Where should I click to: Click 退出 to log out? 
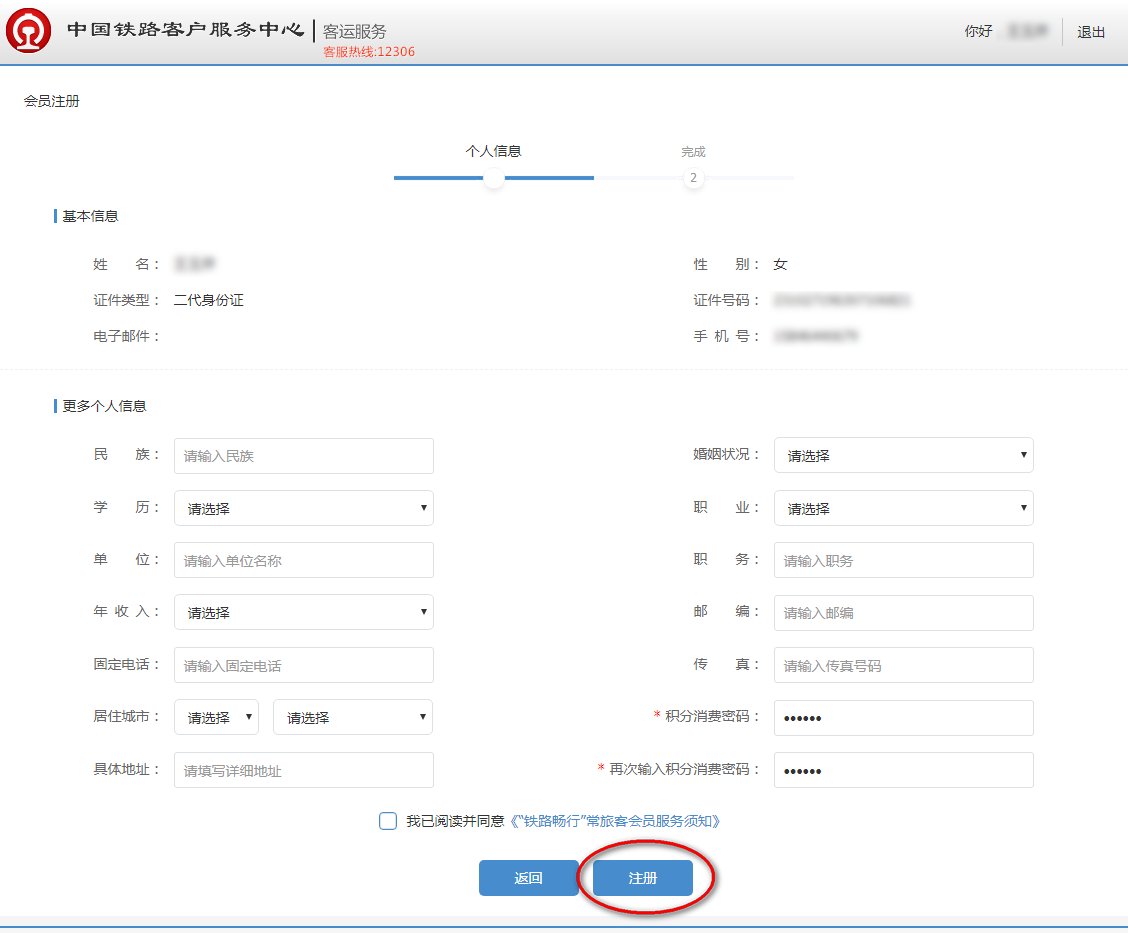(x=1091, y=32)
